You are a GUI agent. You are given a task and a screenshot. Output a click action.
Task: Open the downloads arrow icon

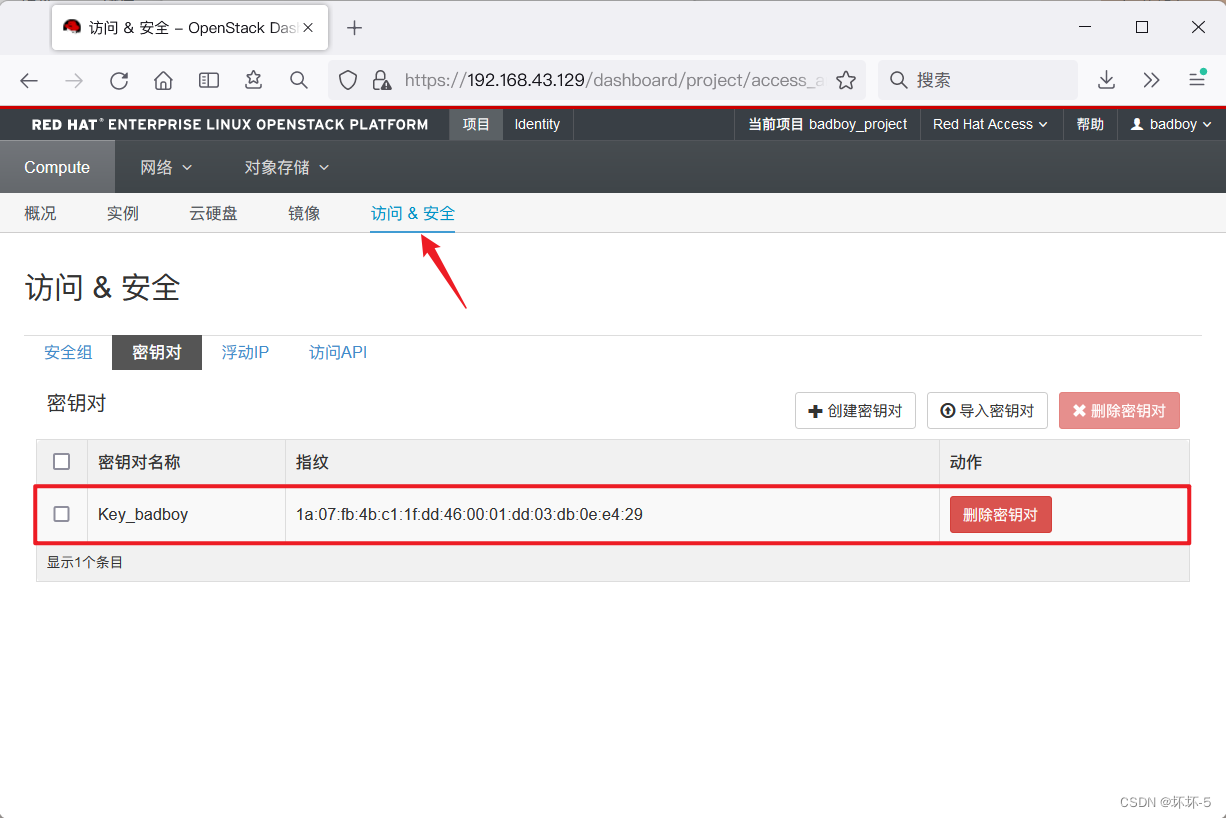coord(1106,80)
